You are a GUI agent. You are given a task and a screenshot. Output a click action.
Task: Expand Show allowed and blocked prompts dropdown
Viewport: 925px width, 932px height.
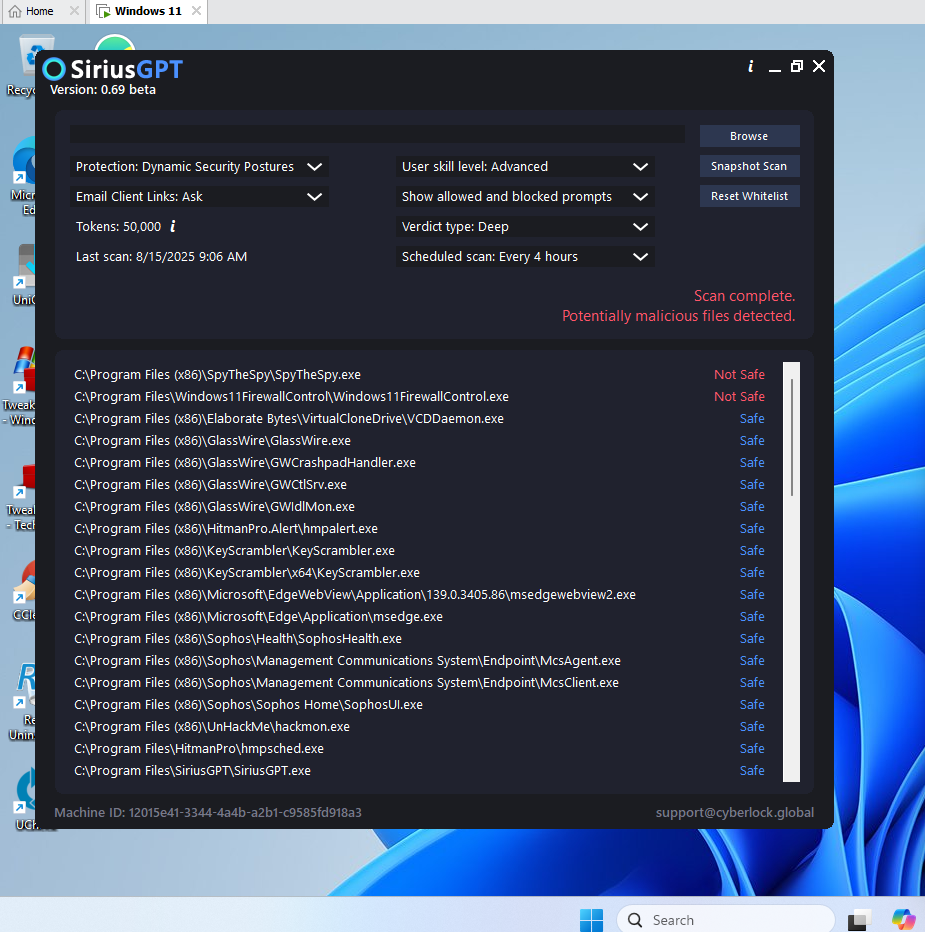[x=525, y=197]
